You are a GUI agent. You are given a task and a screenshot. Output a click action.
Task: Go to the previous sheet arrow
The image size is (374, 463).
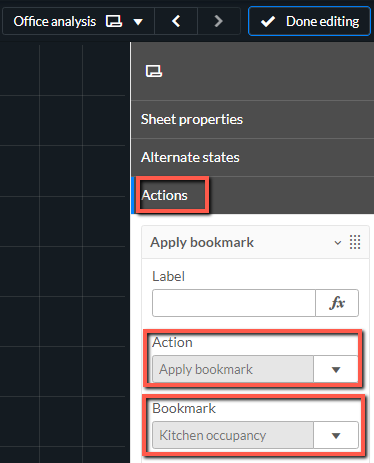click(x=176, y=21)
